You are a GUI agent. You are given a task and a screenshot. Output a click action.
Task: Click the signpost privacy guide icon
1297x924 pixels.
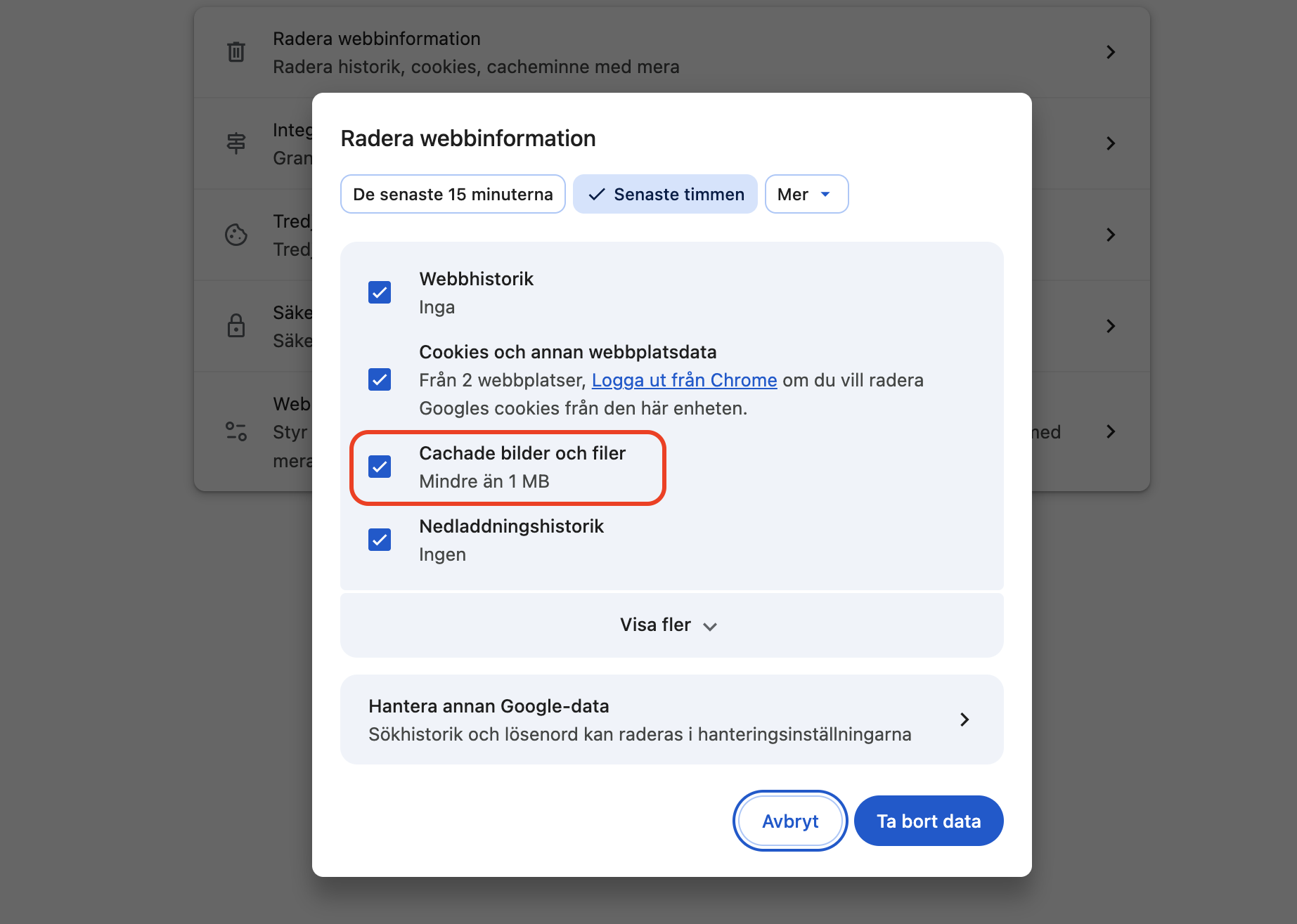pos(236,143)
